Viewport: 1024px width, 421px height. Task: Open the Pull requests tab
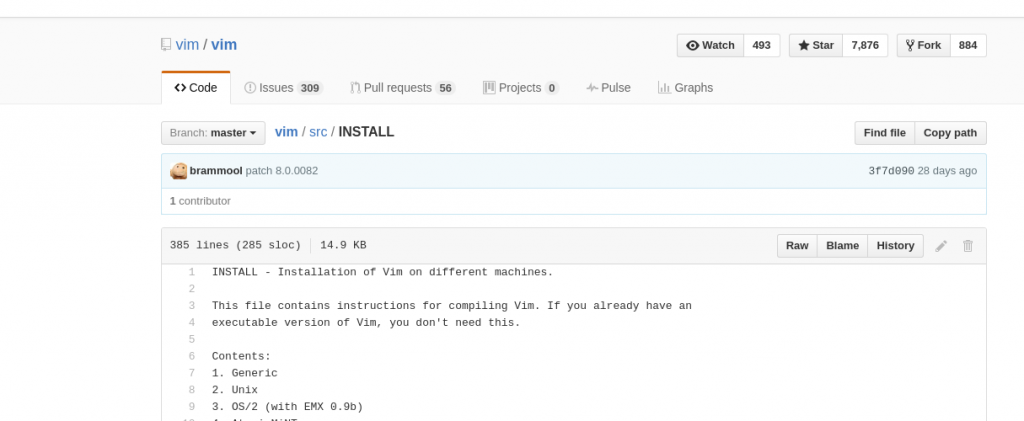coord(402,88)
